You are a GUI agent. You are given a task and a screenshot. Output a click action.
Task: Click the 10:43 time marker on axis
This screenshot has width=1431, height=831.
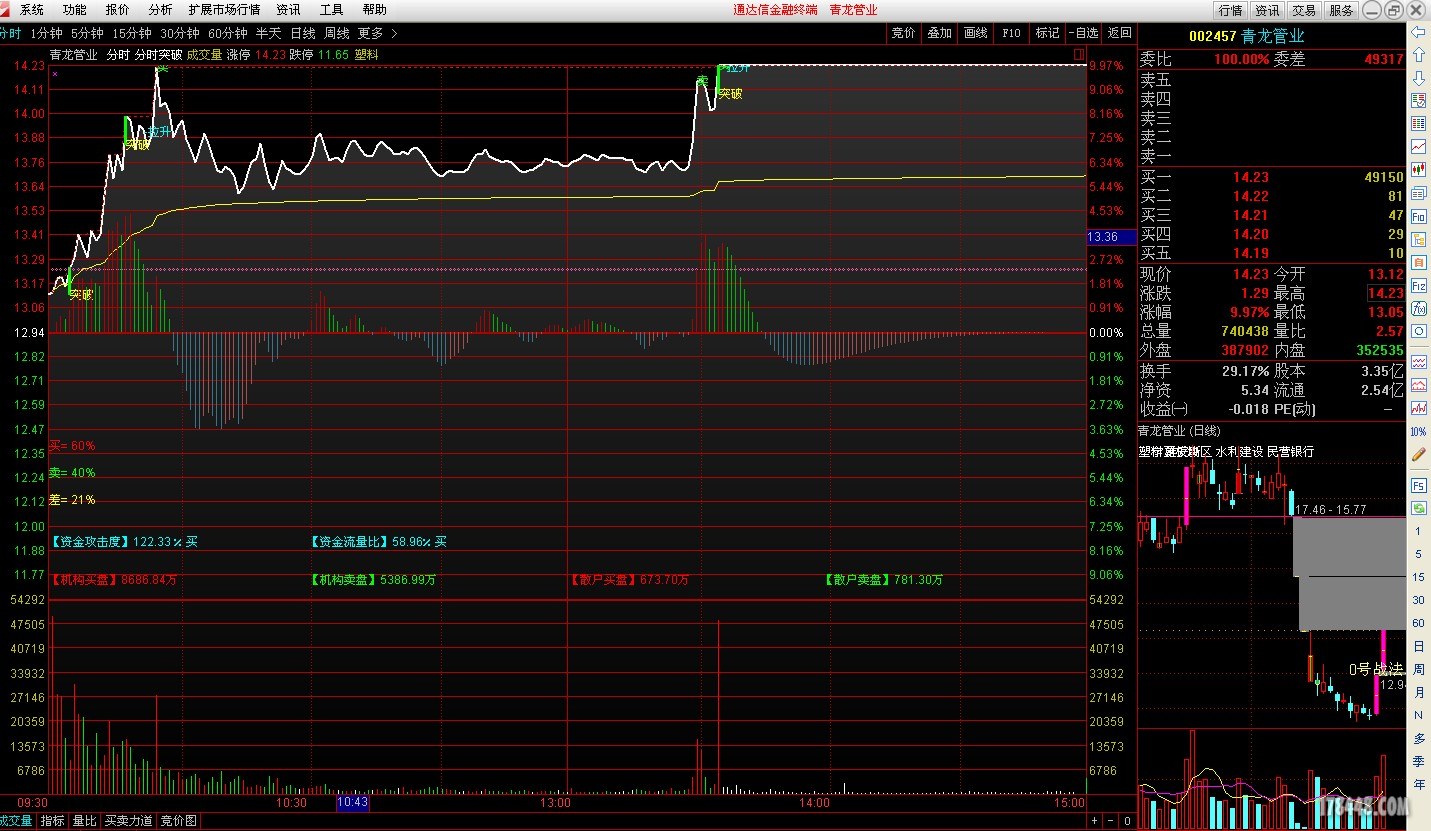tap(353, 802)
